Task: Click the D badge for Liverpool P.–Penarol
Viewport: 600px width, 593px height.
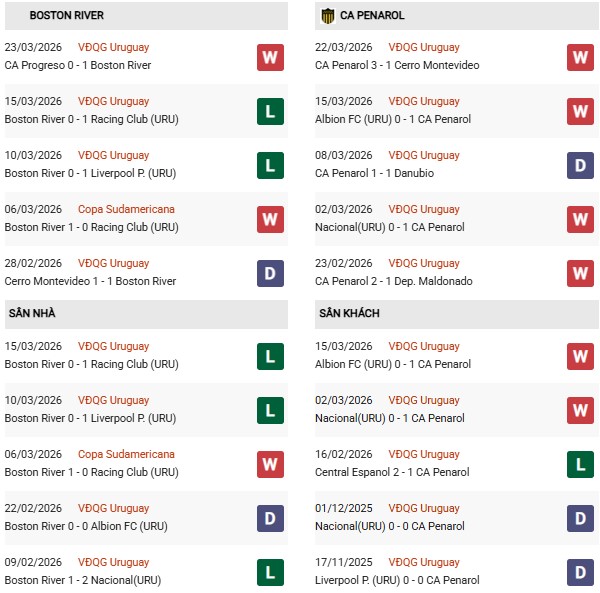Action: [580, 571]
